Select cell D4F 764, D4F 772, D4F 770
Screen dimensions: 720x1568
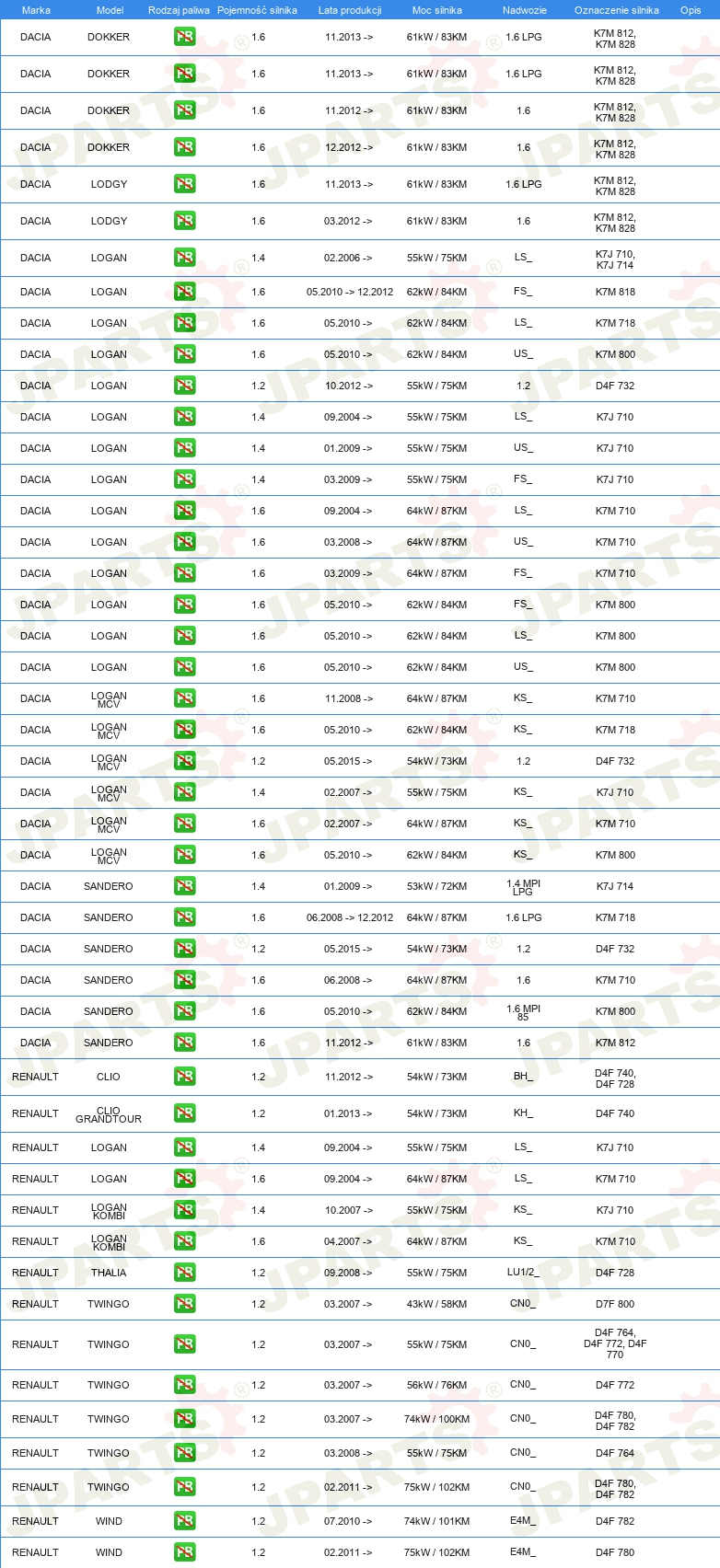[615, 1343]
